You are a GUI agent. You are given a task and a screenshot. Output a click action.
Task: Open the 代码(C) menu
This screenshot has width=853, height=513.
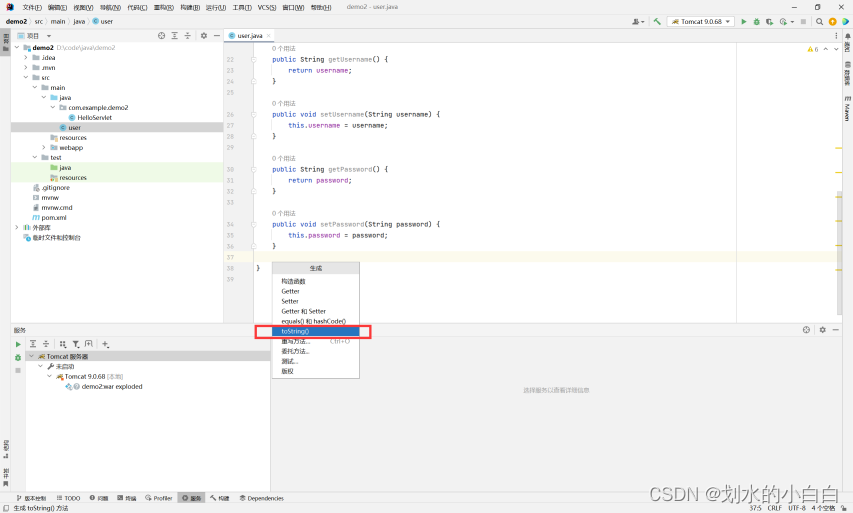[x=137, y=8]
